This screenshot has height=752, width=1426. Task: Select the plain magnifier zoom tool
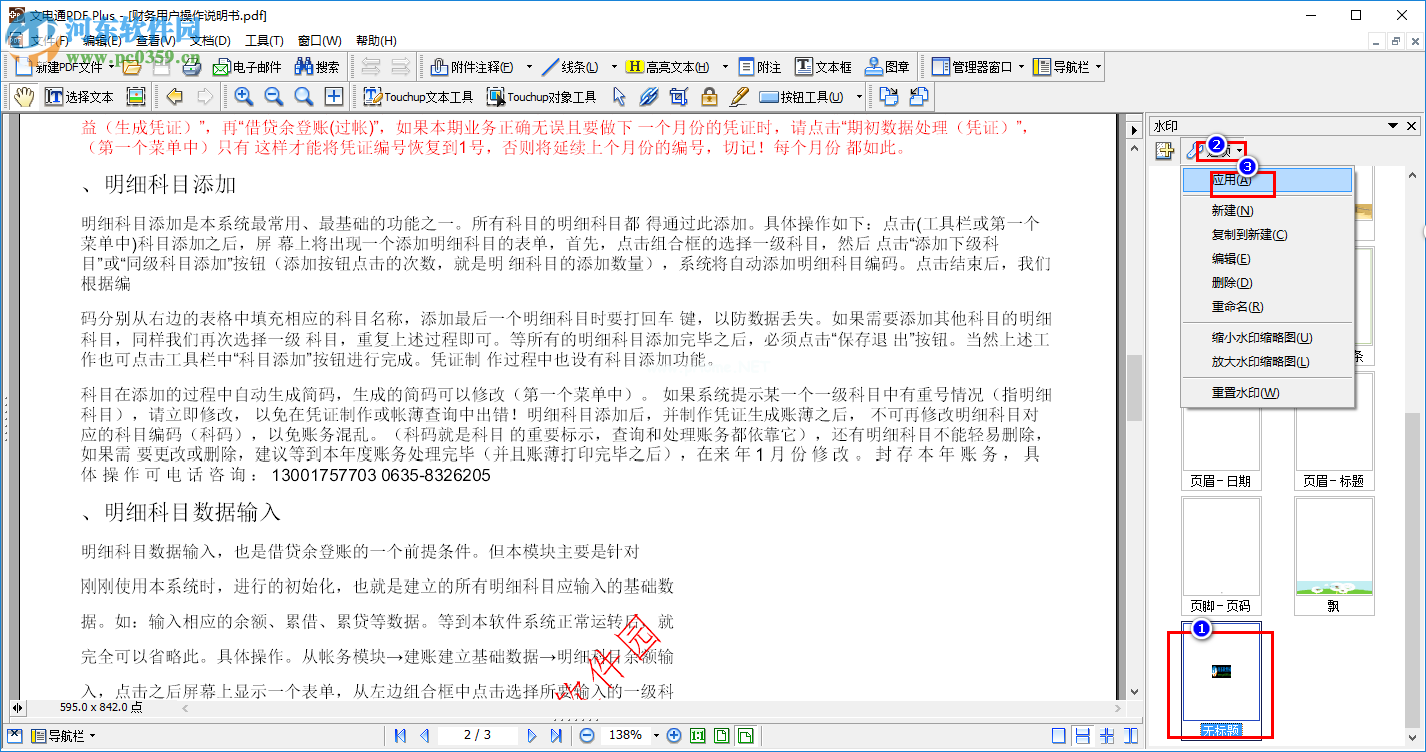coord(304,97)
